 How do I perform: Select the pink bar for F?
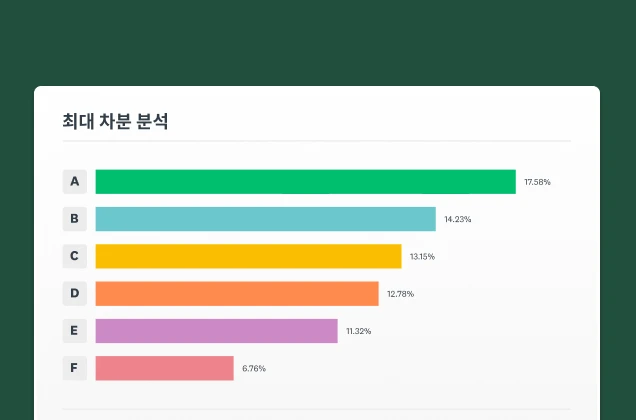click(x=164, y=368)
